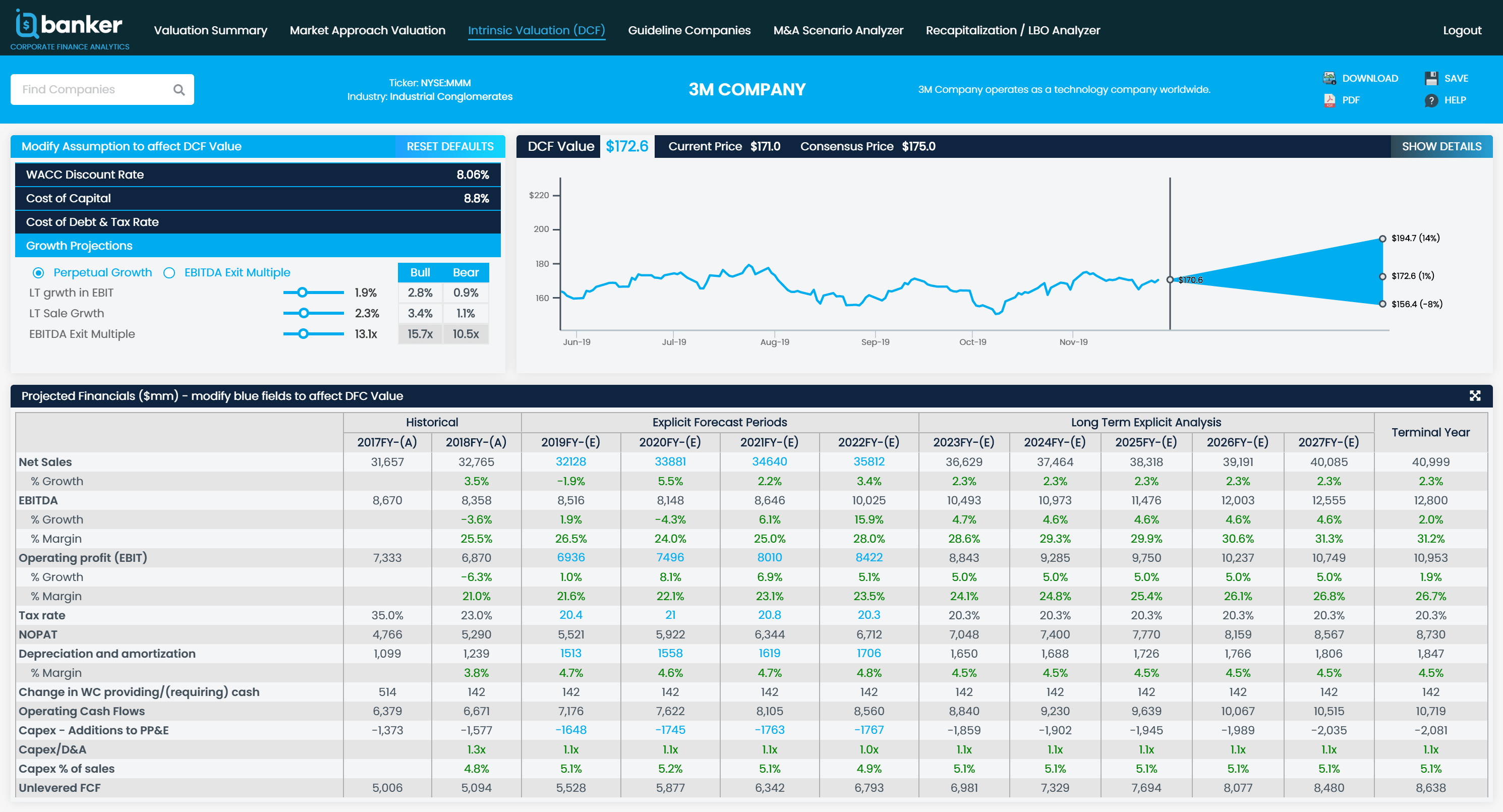Click the 2023FY-(E) column header

(963, 442)
